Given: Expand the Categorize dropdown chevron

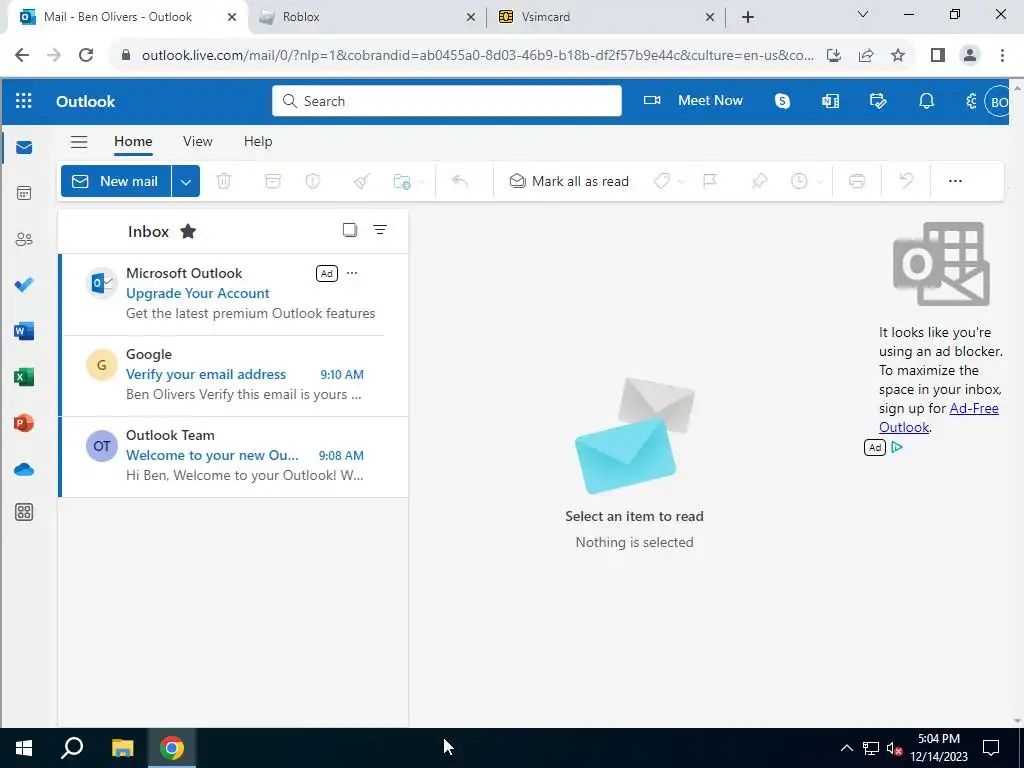Looking at the screenshot, I should tap(680, 182).
